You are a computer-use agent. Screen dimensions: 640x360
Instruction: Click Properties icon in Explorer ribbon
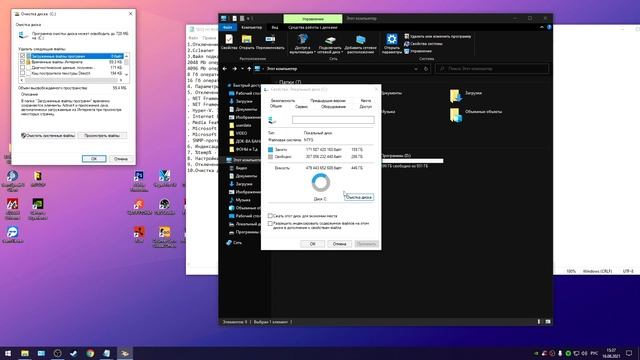tap(229, 39)
